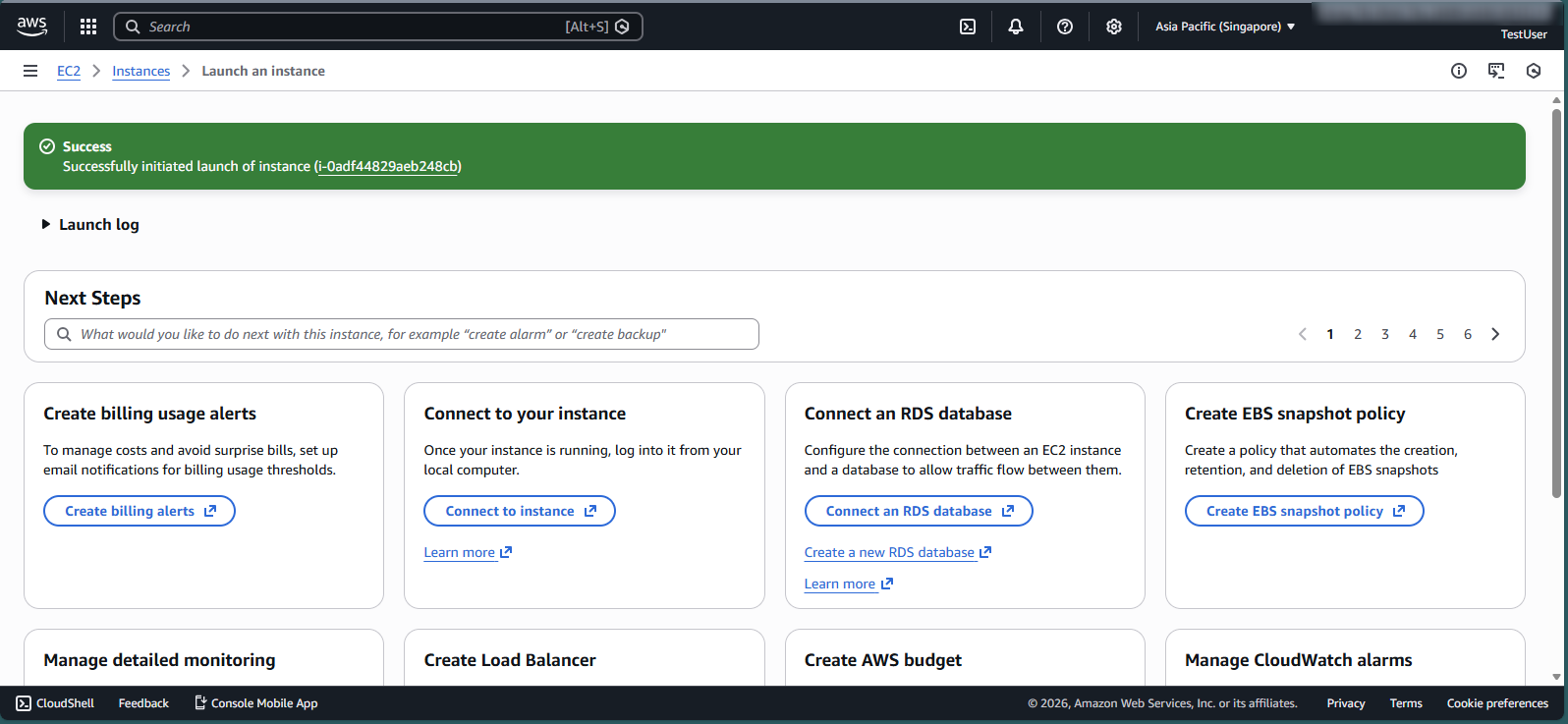Go to next page of Next Steps
Screen dimensions: 1568x724
pos(1495,334)
